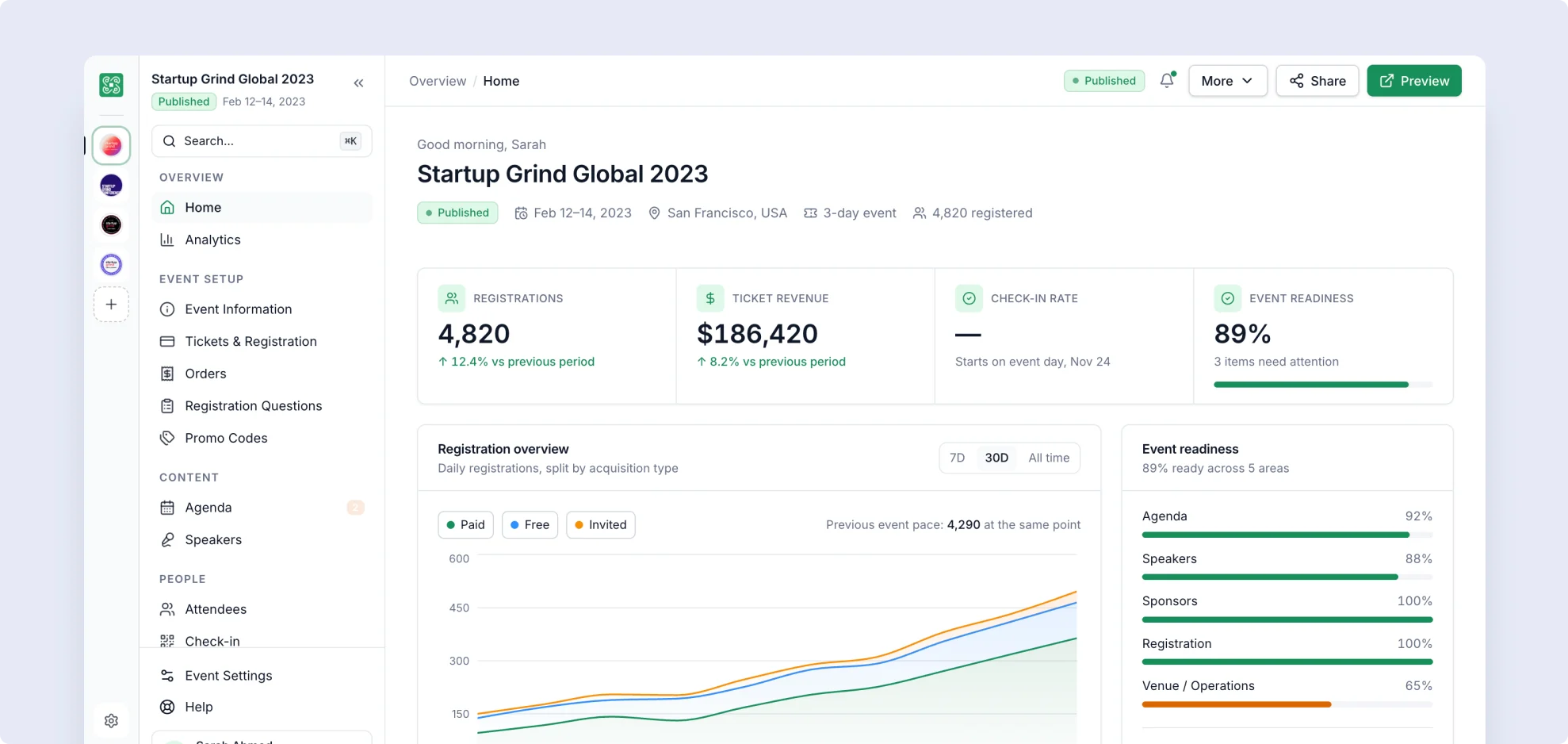Collapse the sidebar with the double chevron
Screen dimensions: 1568x744
coord(358,82)
